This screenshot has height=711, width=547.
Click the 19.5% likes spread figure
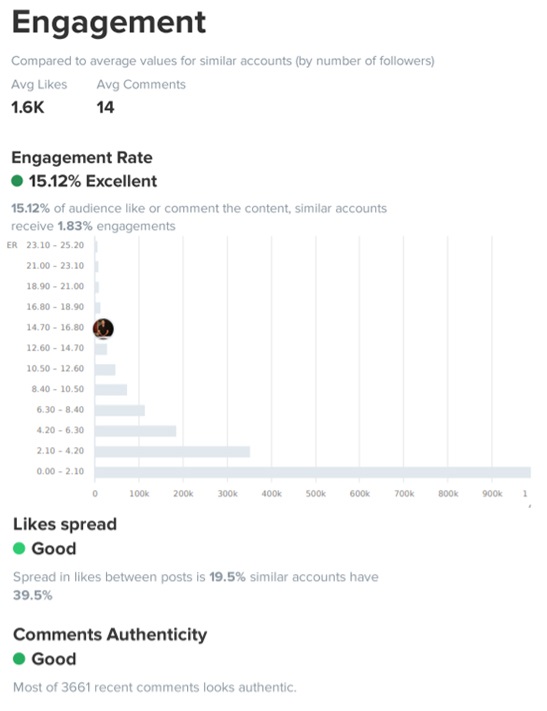227,577
